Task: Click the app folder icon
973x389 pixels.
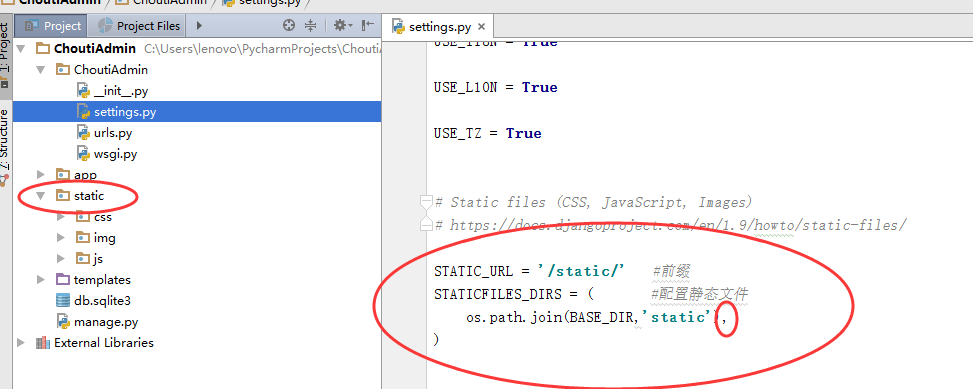Action: (x=63, y=174)
